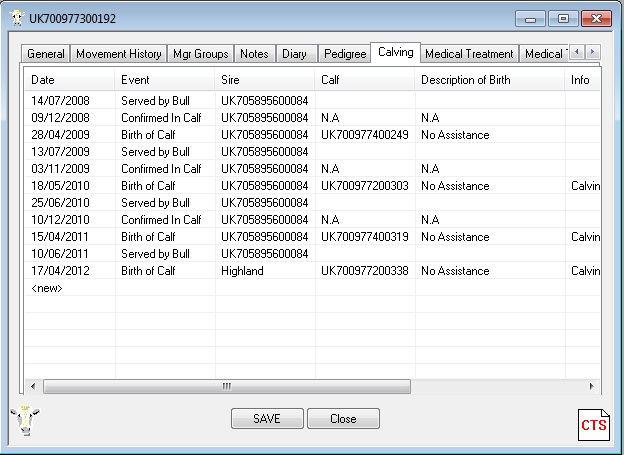Click the Event column header
Viewport: 624px width, 455px height.
coord(165,80)
